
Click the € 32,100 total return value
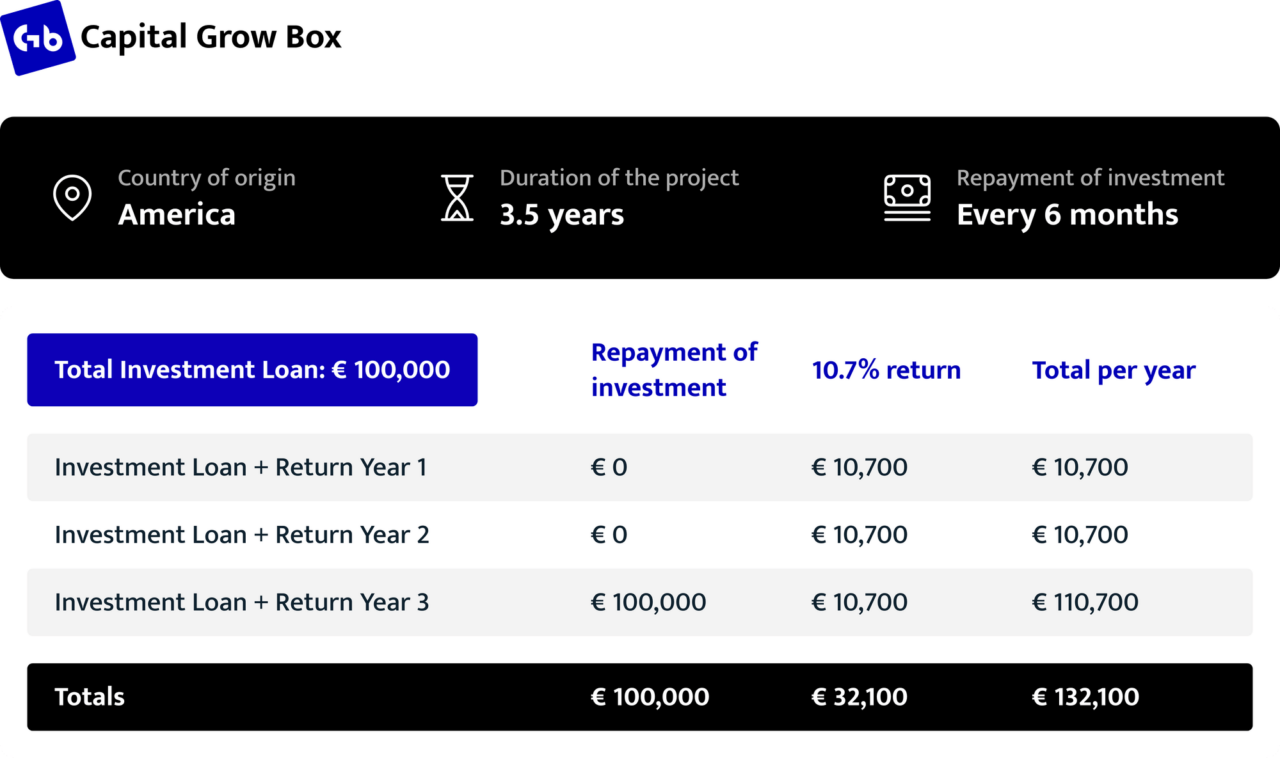[860, 697]
